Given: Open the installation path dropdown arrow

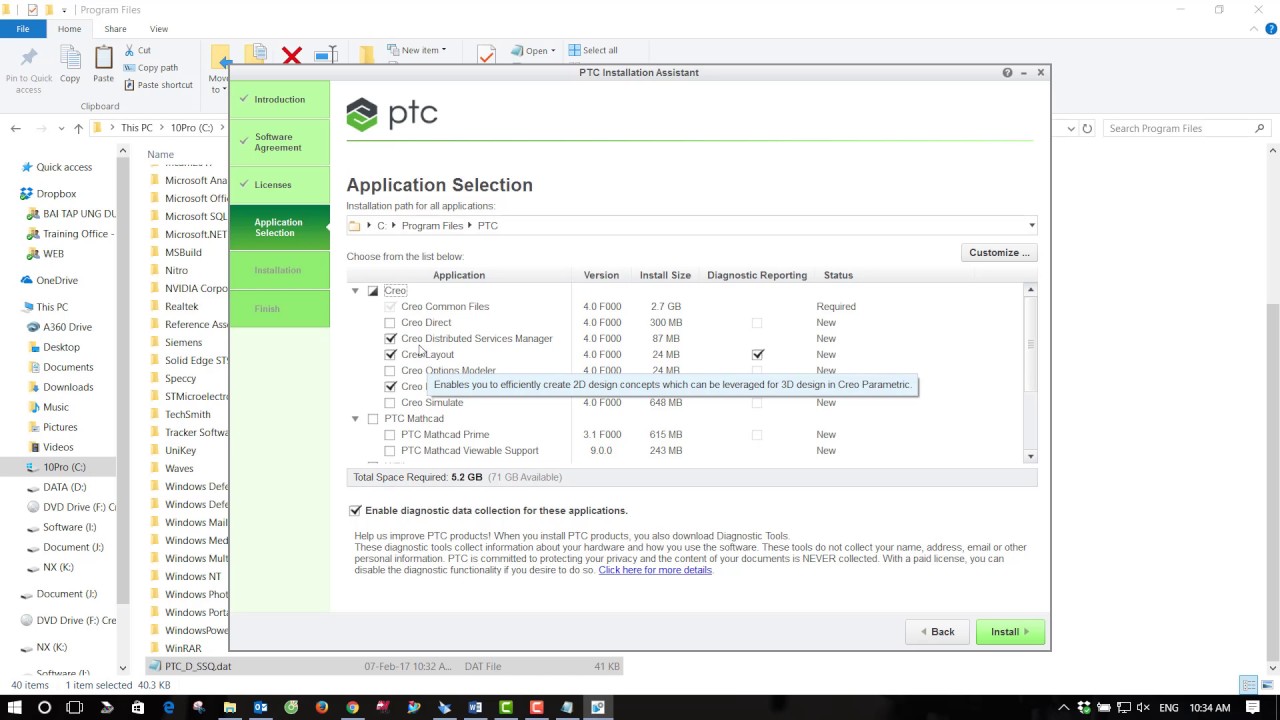Looking at the screenshot, I should 1031,226.
